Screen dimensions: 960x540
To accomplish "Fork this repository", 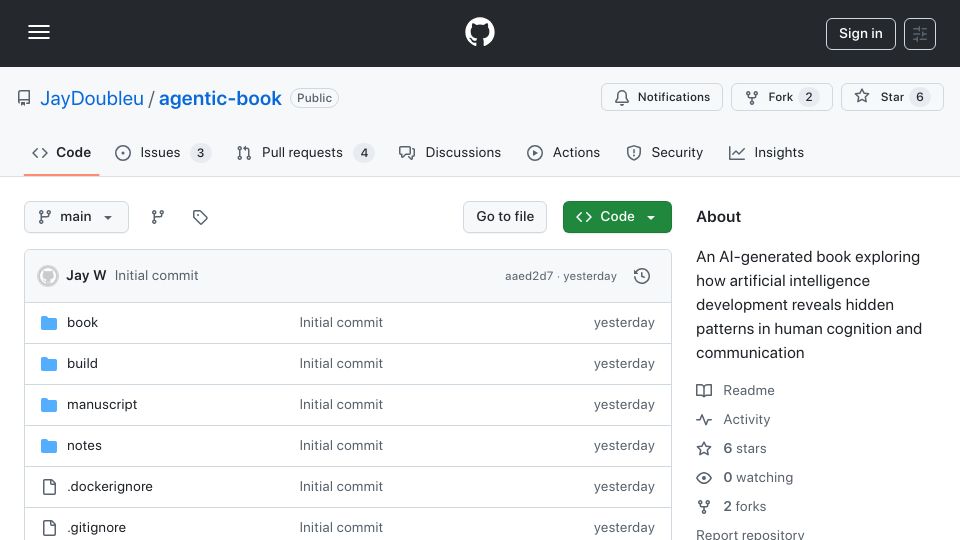I will (781, 97).
